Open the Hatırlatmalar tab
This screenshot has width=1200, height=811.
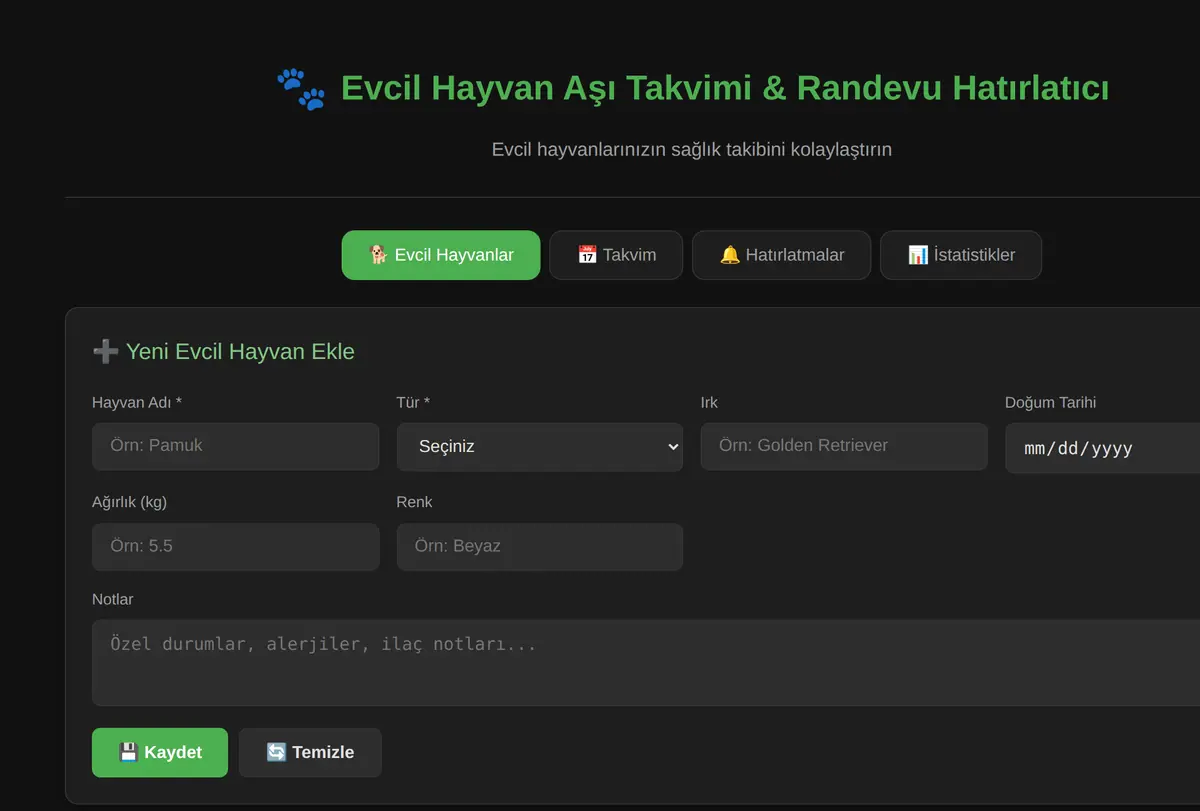point(782,255)
